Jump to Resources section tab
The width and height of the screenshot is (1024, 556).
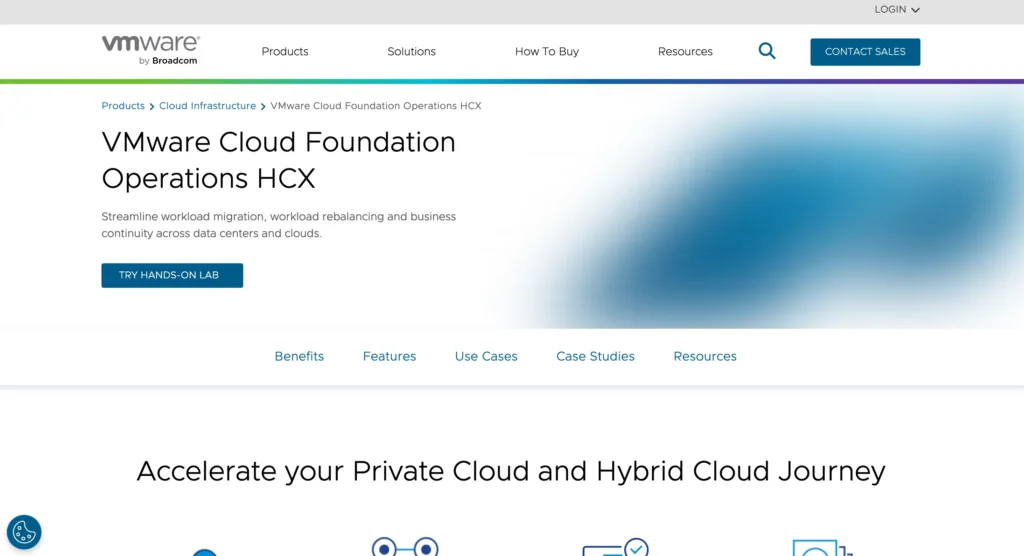tap(705, 356)
